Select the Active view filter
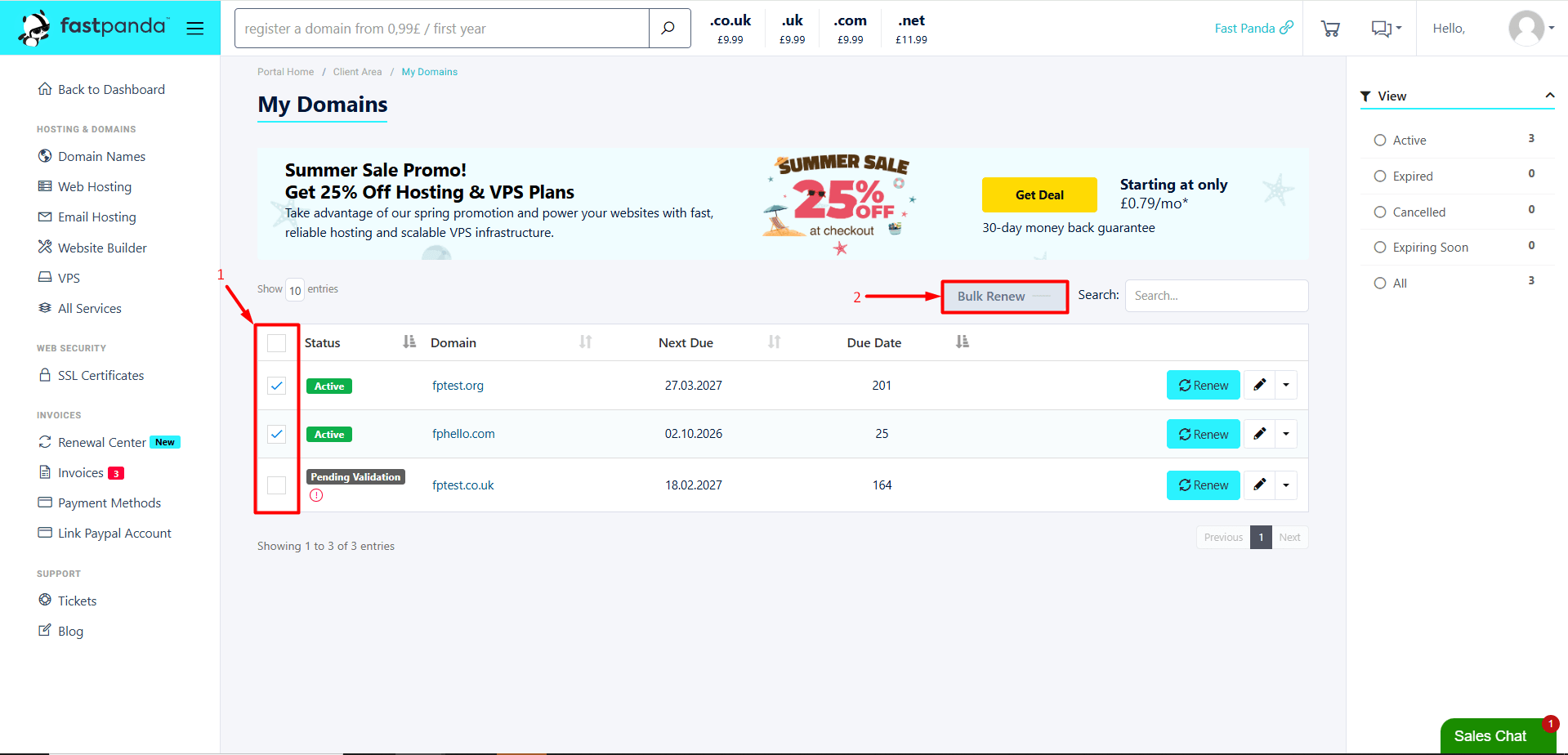The image size is (1568, 755). (x=1380, y=141)
